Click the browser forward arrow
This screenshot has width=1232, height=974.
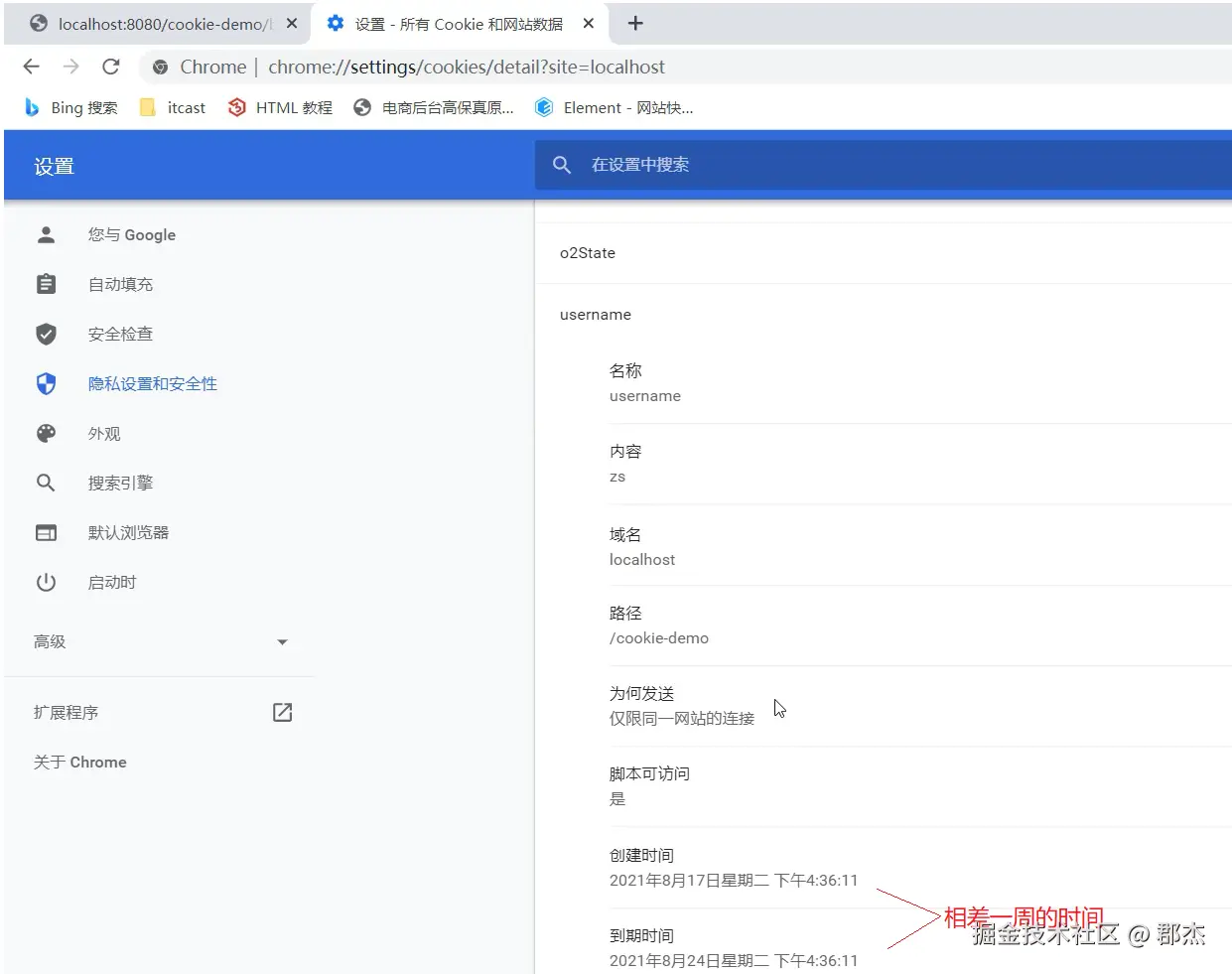coord(70,67)
